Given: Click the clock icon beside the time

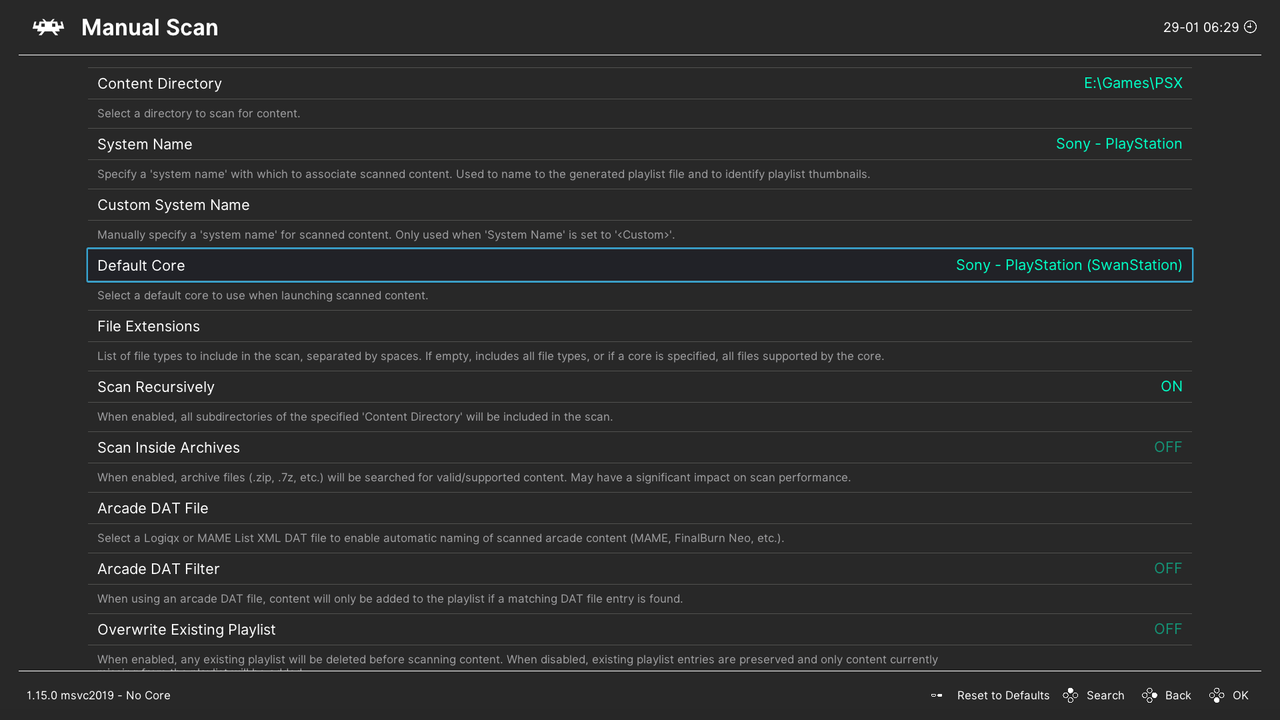Looking at the screenshot, I should 1250,27.
